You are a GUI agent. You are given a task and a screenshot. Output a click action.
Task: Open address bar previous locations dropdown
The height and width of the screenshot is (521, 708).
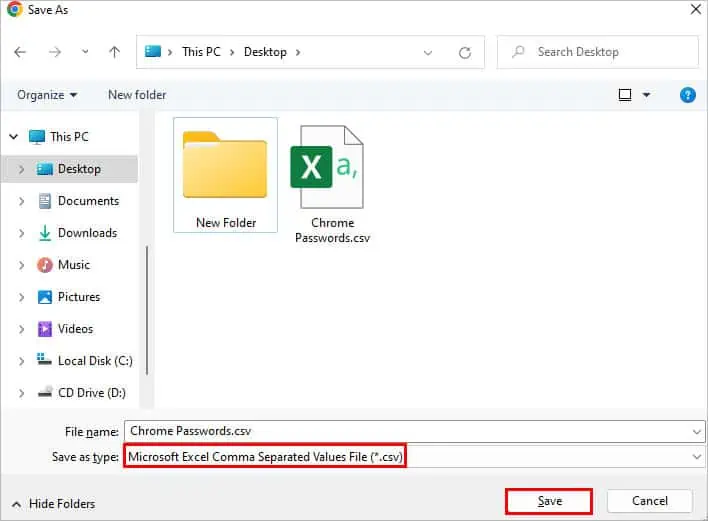pyautogui.click(x=428, y=53)
